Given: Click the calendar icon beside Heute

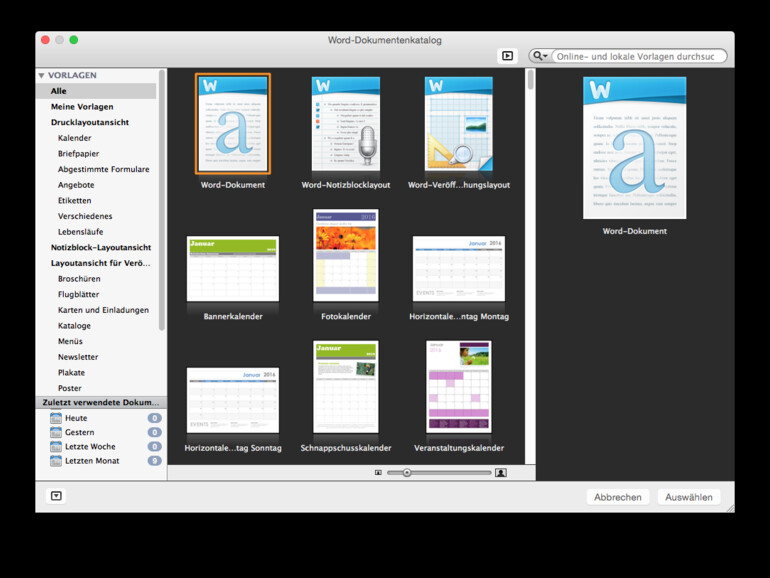Looking at the screenshot, I should (56, 418).
